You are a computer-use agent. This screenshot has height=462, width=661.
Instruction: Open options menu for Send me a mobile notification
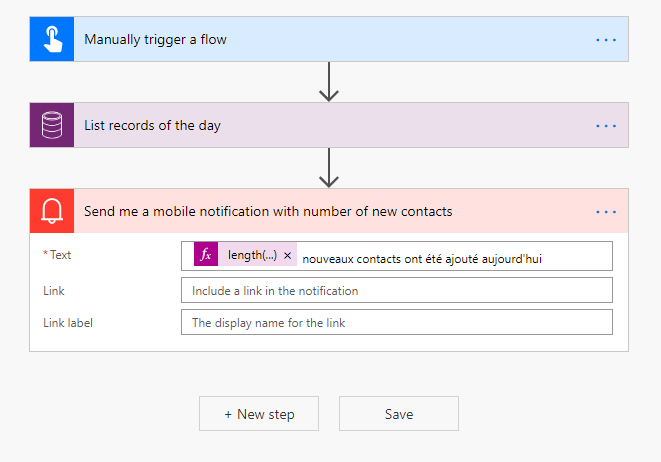[x=606, y=211]
